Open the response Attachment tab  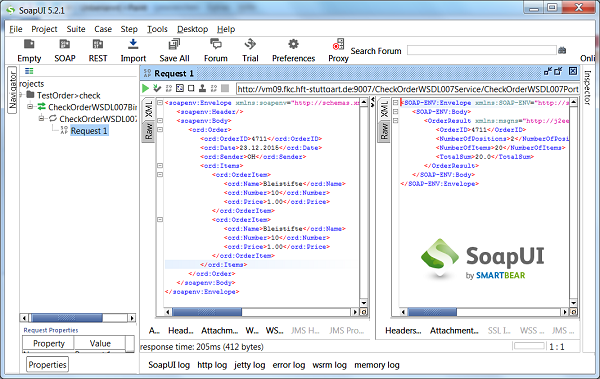pyautogui.click(x=454, y=330)
